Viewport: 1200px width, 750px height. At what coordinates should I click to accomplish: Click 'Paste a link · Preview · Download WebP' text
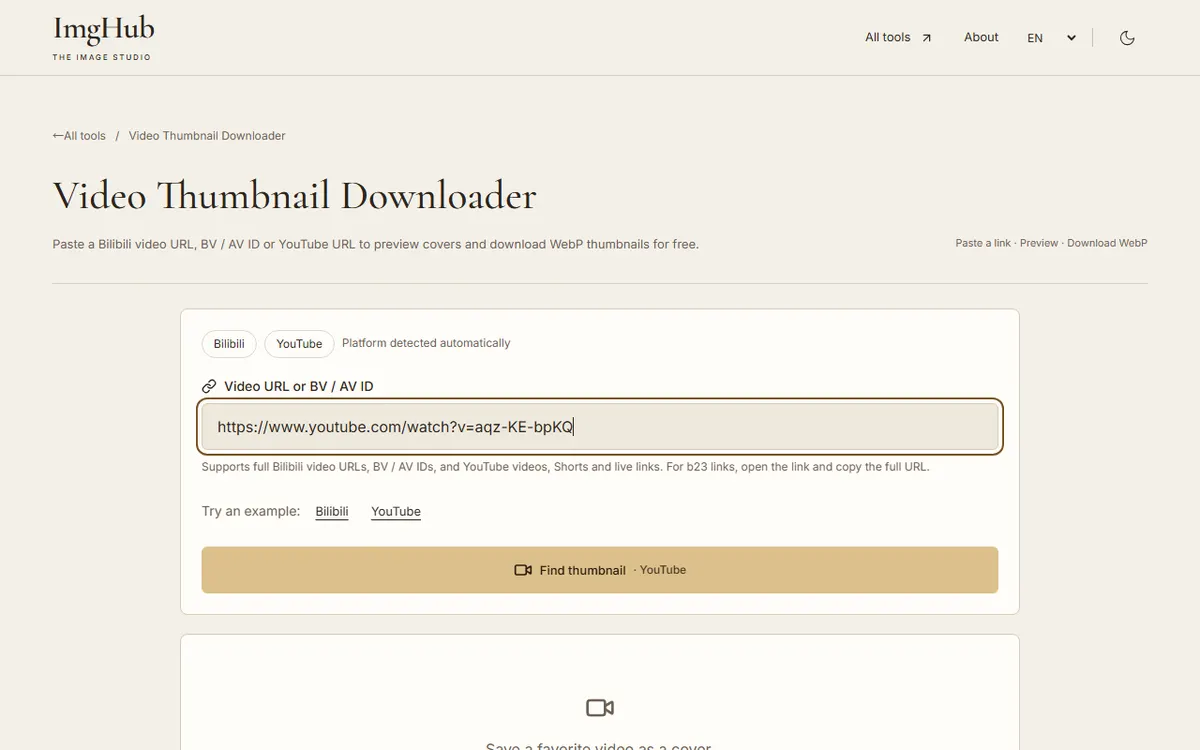click(x=1051, y=243)
